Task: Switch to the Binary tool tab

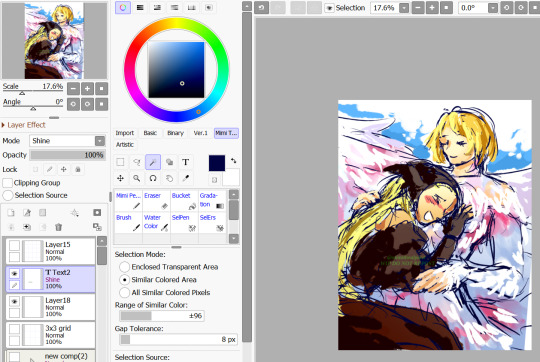Action: tap(175, 133)
